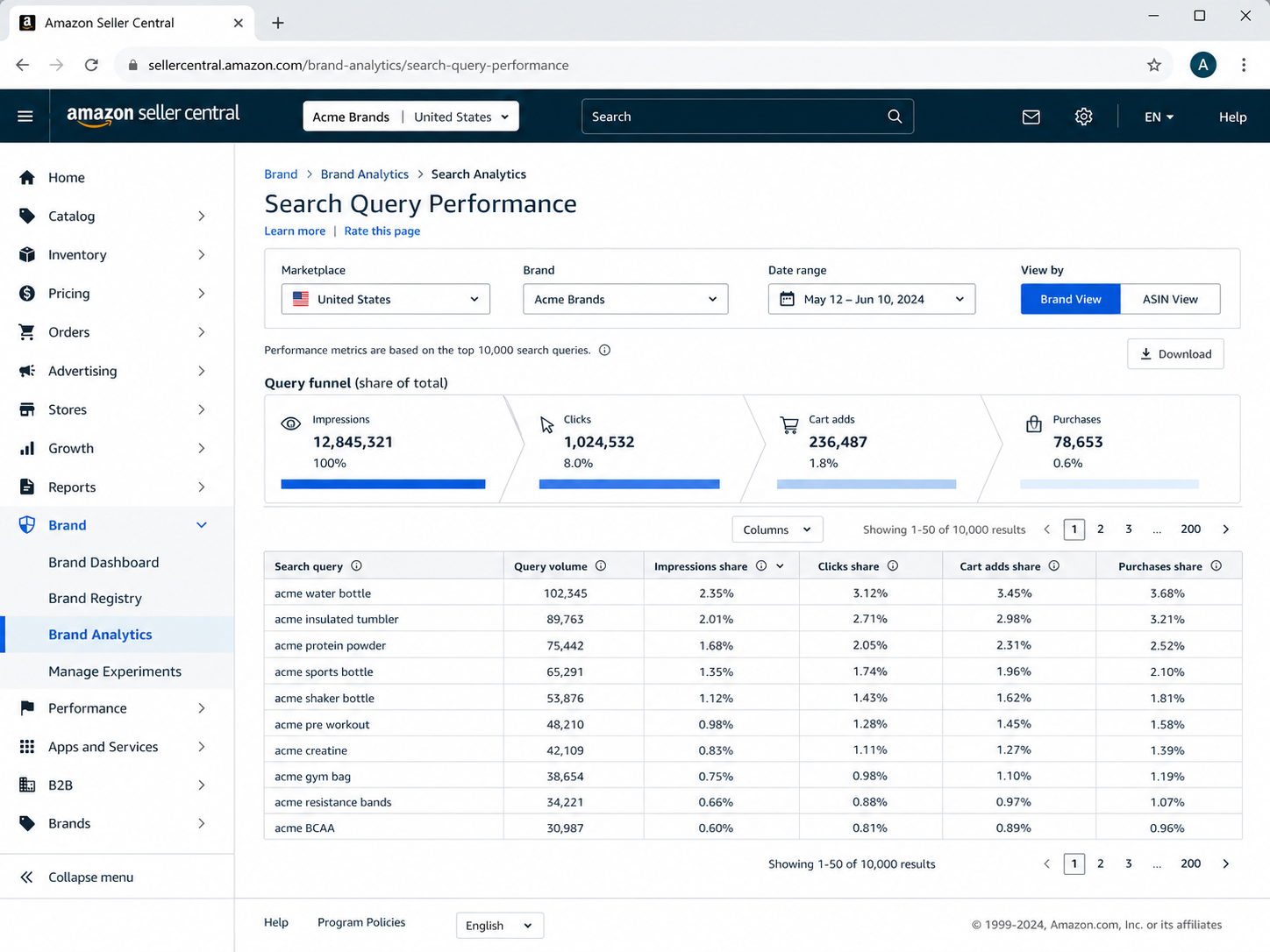Click the Learn more link

click(295, 231)
